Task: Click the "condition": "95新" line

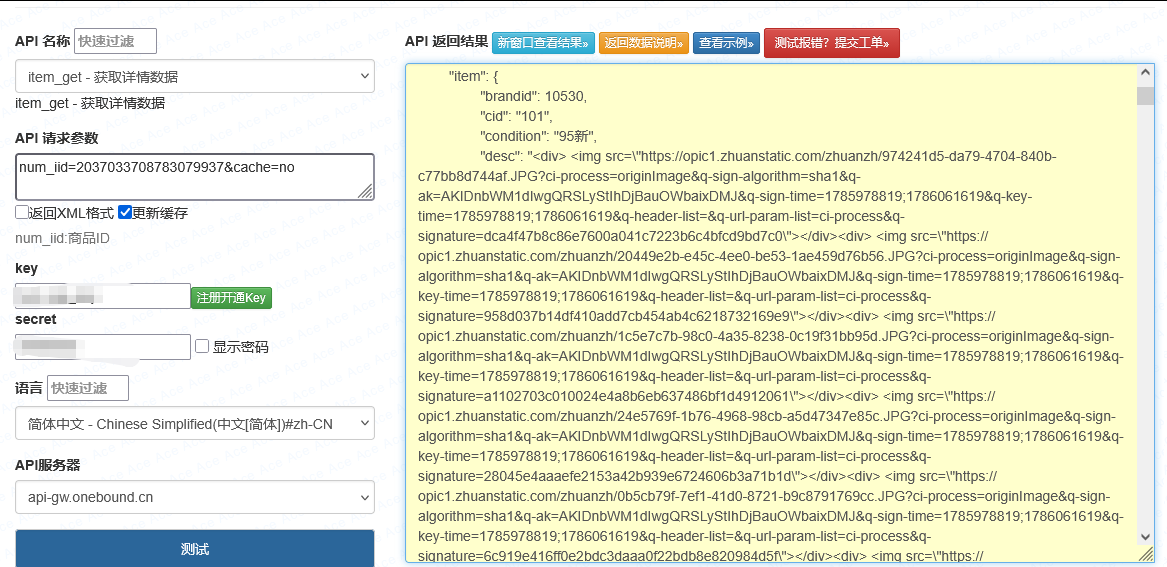Action: 538,136
